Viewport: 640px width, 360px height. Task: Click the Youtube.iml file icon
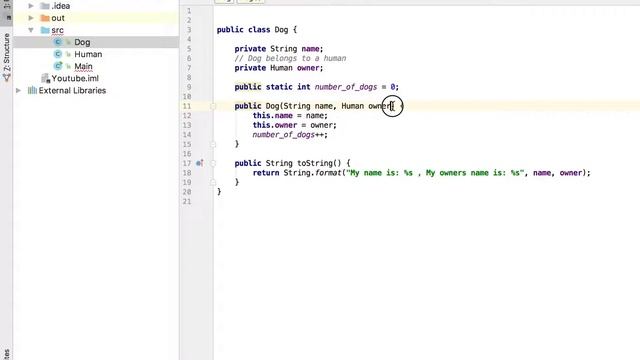(45, 78)
